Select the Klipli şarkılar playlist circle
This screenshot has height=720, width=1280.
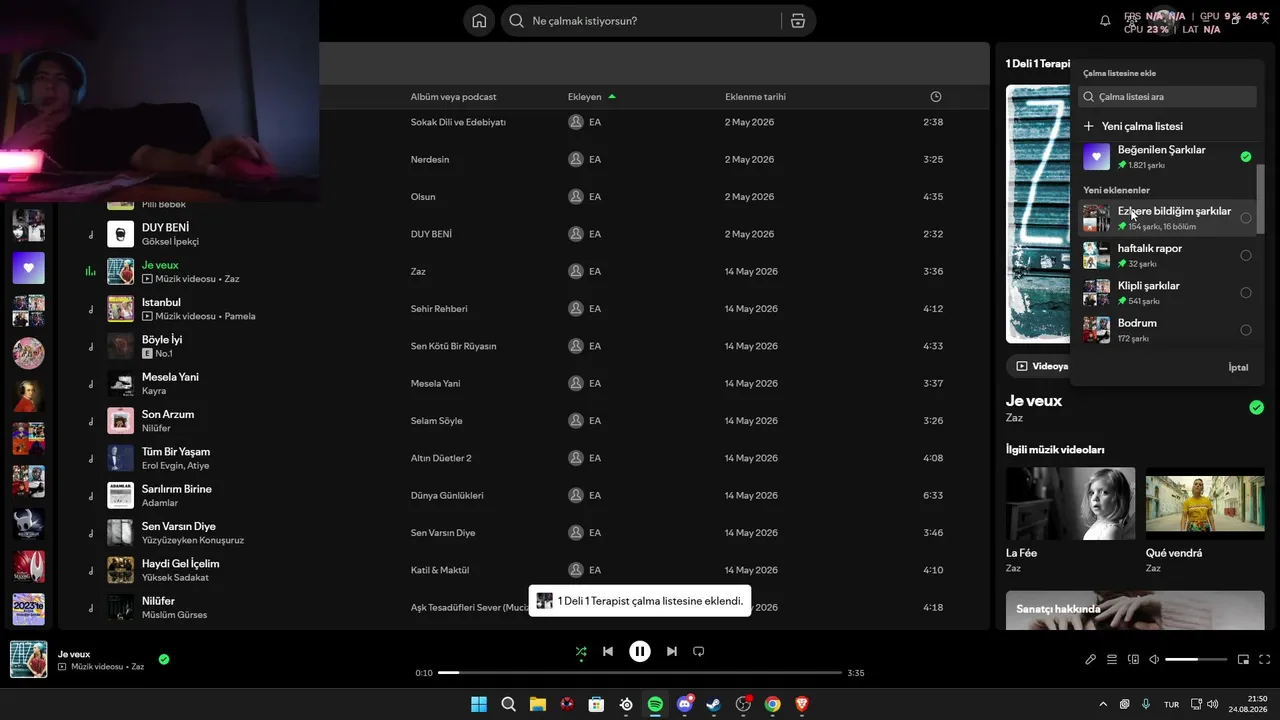point(1246,293)
